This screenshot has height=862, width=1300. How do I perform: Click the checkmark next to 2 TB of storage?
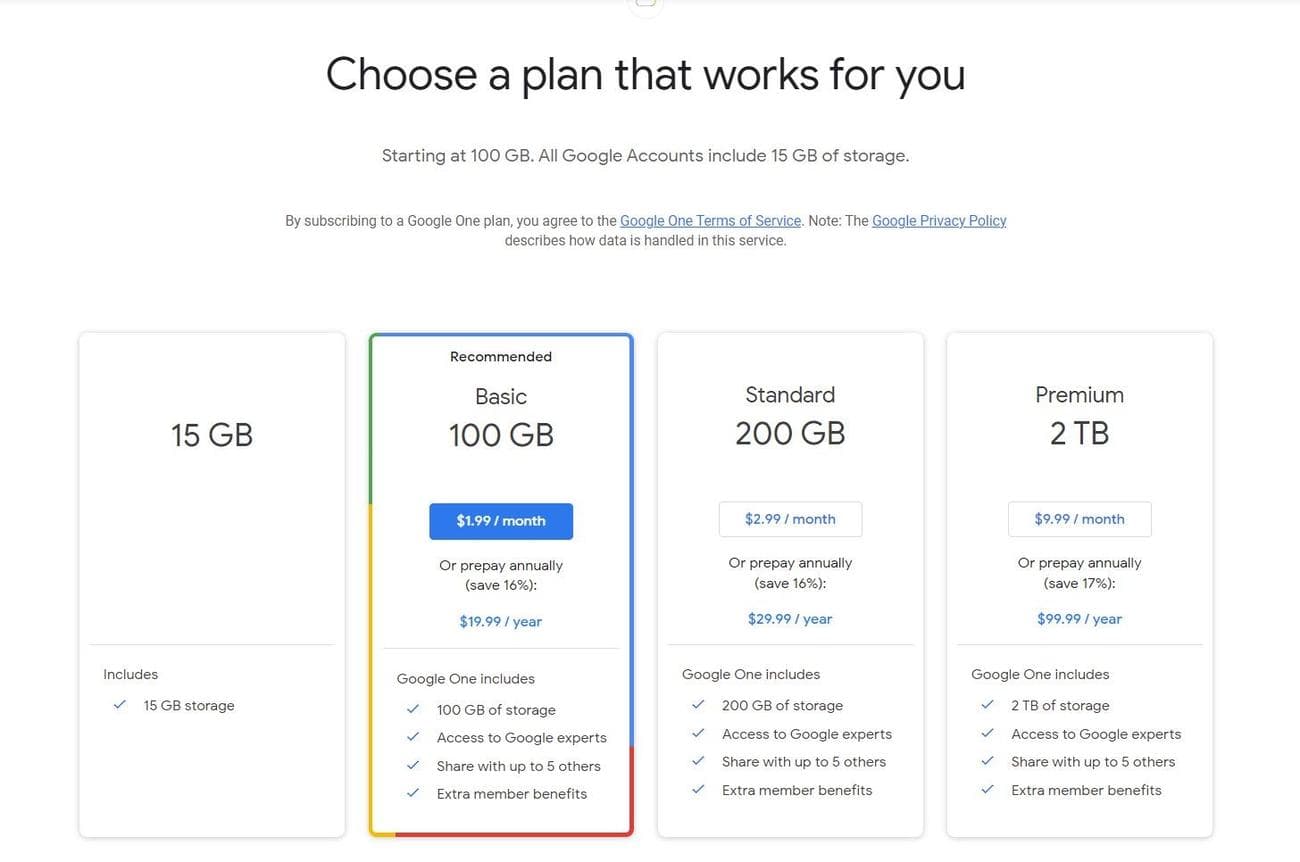[x=987, y=705]
